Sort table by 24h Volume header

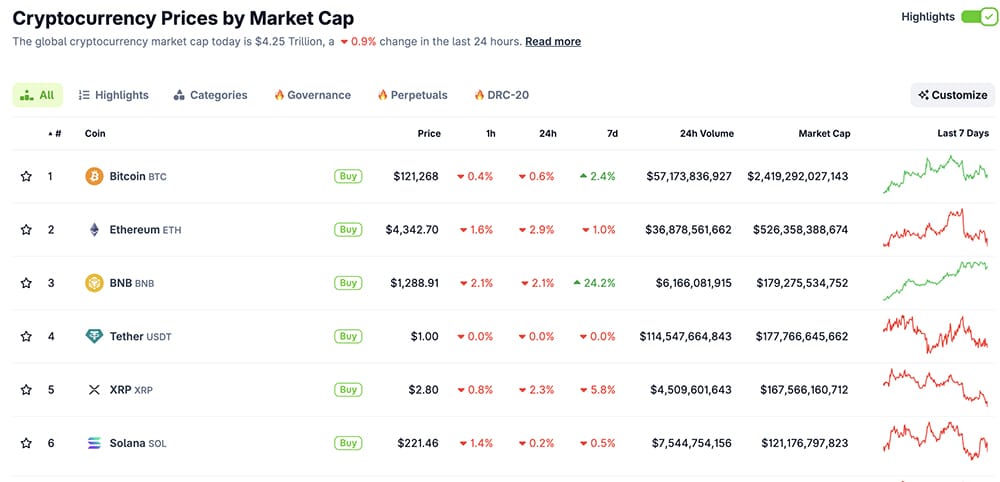[706, 133]
